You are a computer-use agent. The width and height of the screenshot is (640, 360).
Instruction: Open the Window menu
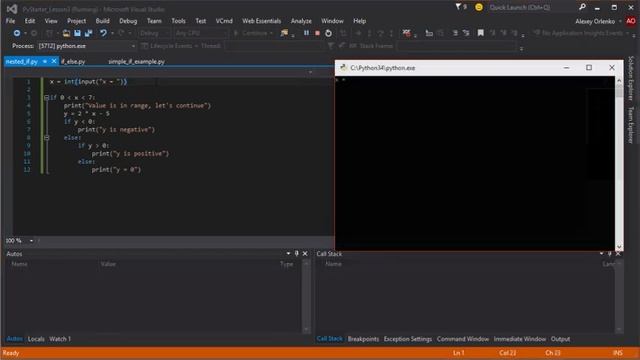[x=332, y=21]
